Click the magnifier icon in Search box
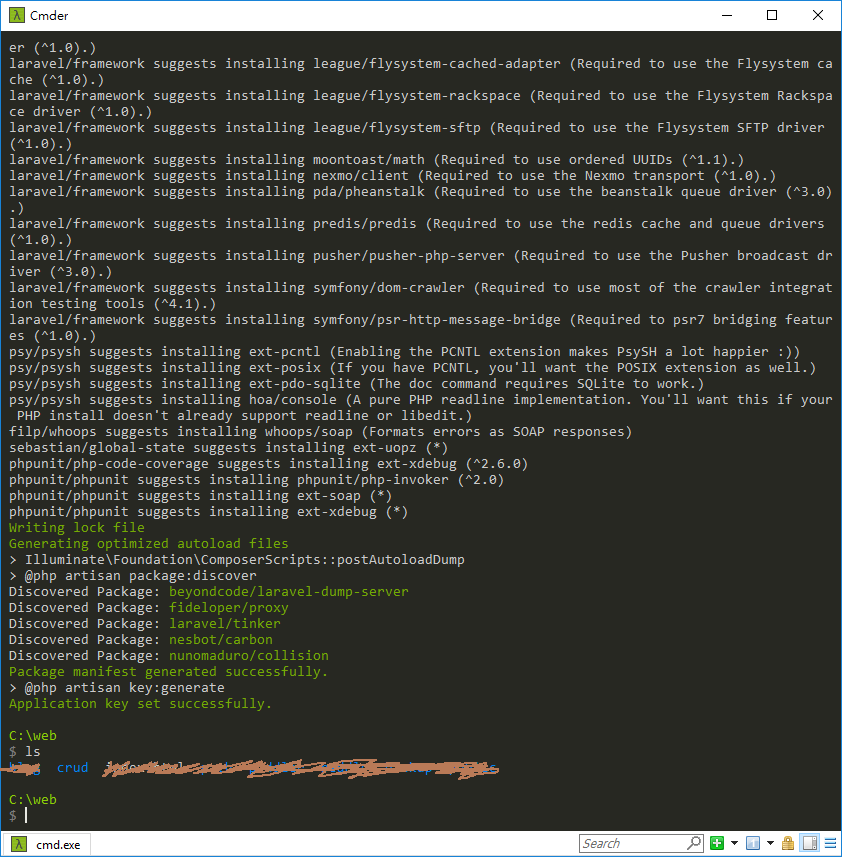 (694, 843)
